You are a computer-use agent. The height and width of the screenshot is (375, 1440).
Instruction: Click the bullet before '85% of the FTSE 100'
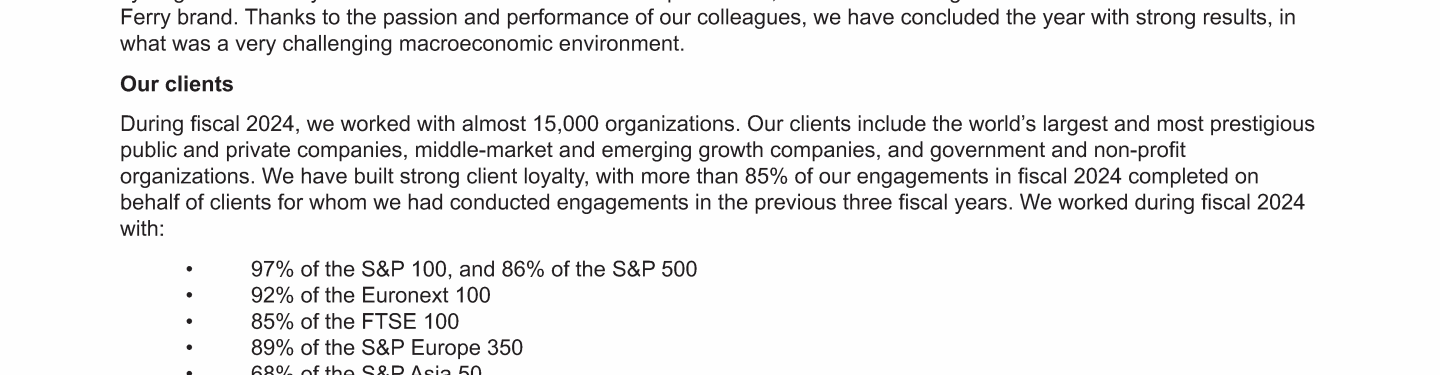point(189,322)
